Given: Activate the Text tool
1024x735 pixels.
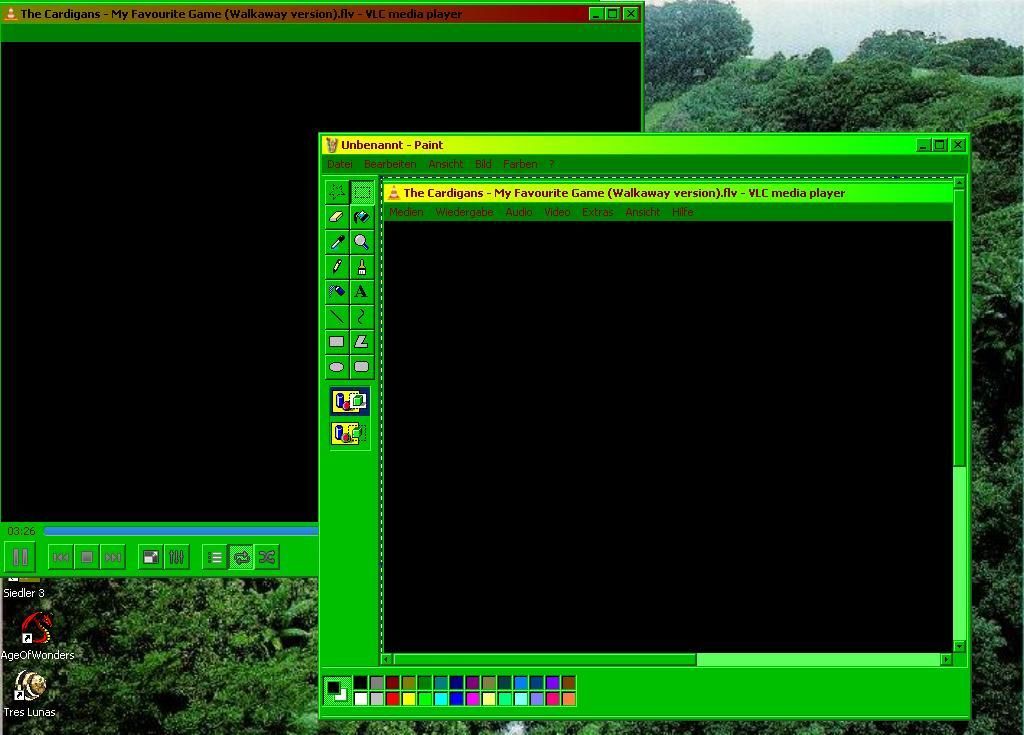Looking at the screenshot, I should (x=361, y=292).
